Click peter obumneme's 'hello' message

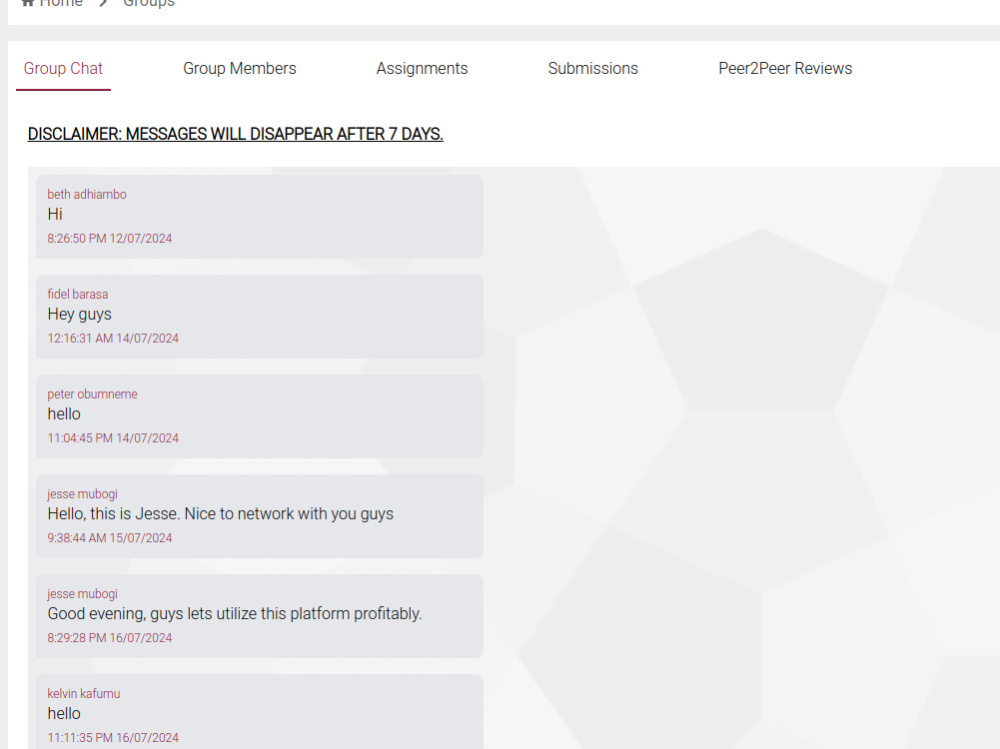pos(64,414)
